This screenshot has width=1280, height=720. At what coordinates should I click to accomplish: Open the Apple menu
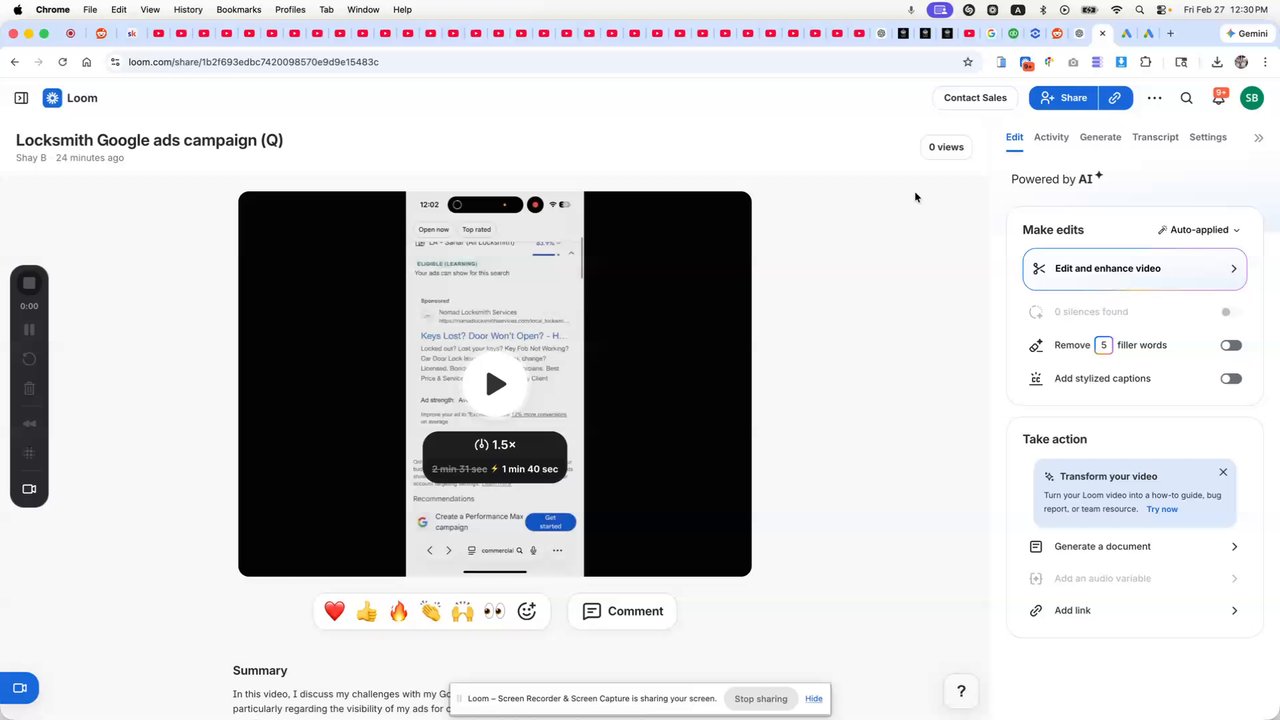tap(17, 9)
